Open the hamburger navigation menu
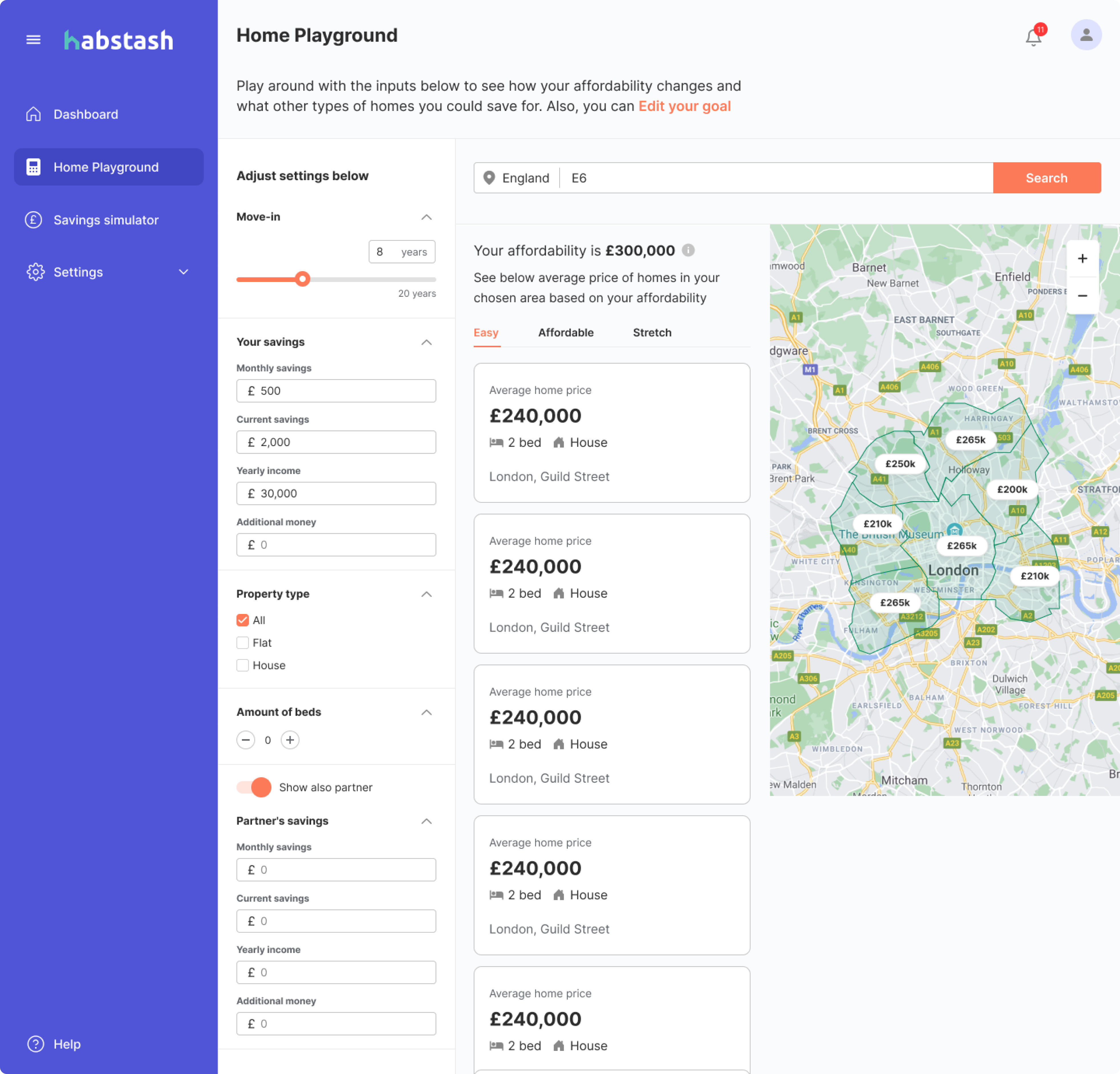1120x1074 pixels. [33, 39]
